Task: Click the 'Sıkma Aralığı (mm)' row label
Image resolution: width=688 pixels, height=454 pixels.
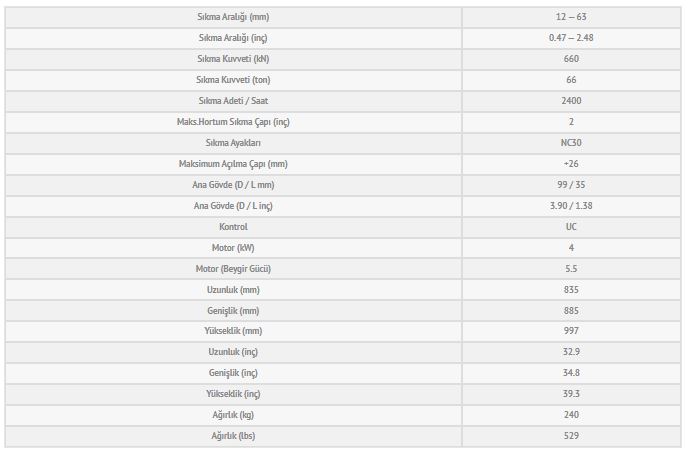Action: tap(233, 17)
